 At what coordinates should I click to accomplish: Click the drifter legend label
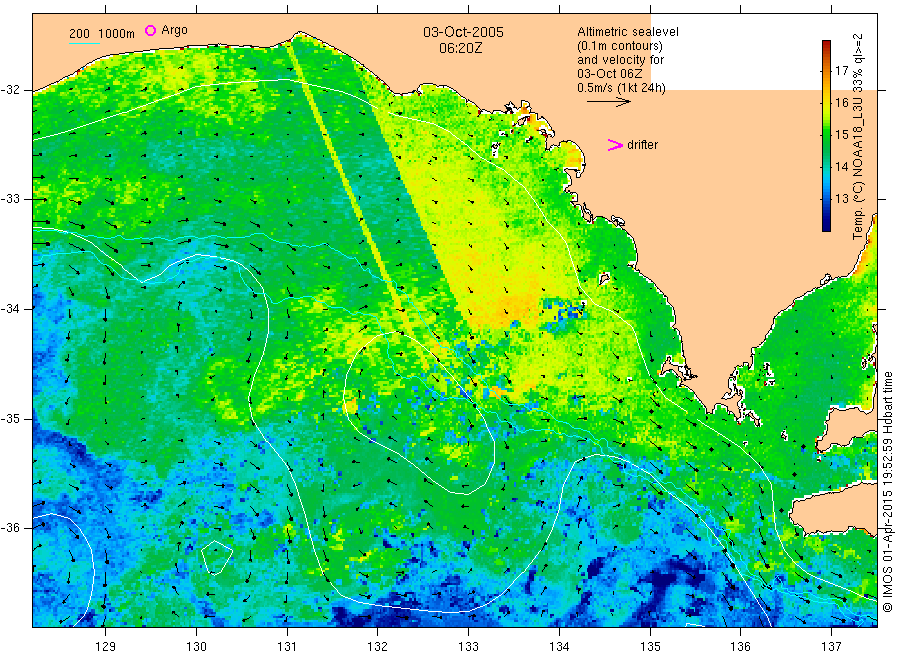(x=642, y=145)
